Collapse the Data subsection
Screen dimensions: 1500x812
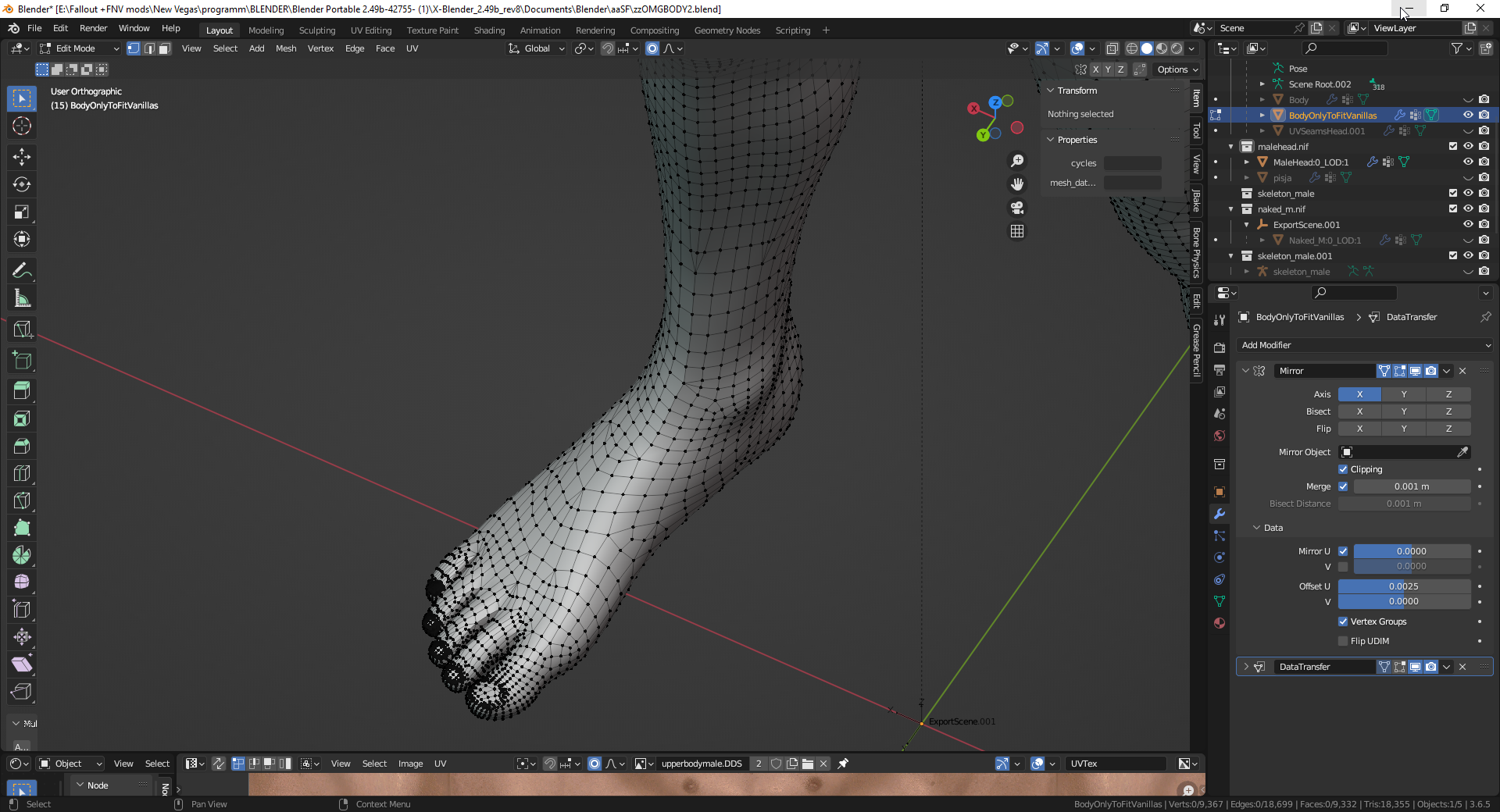(x=1256, y=528)
